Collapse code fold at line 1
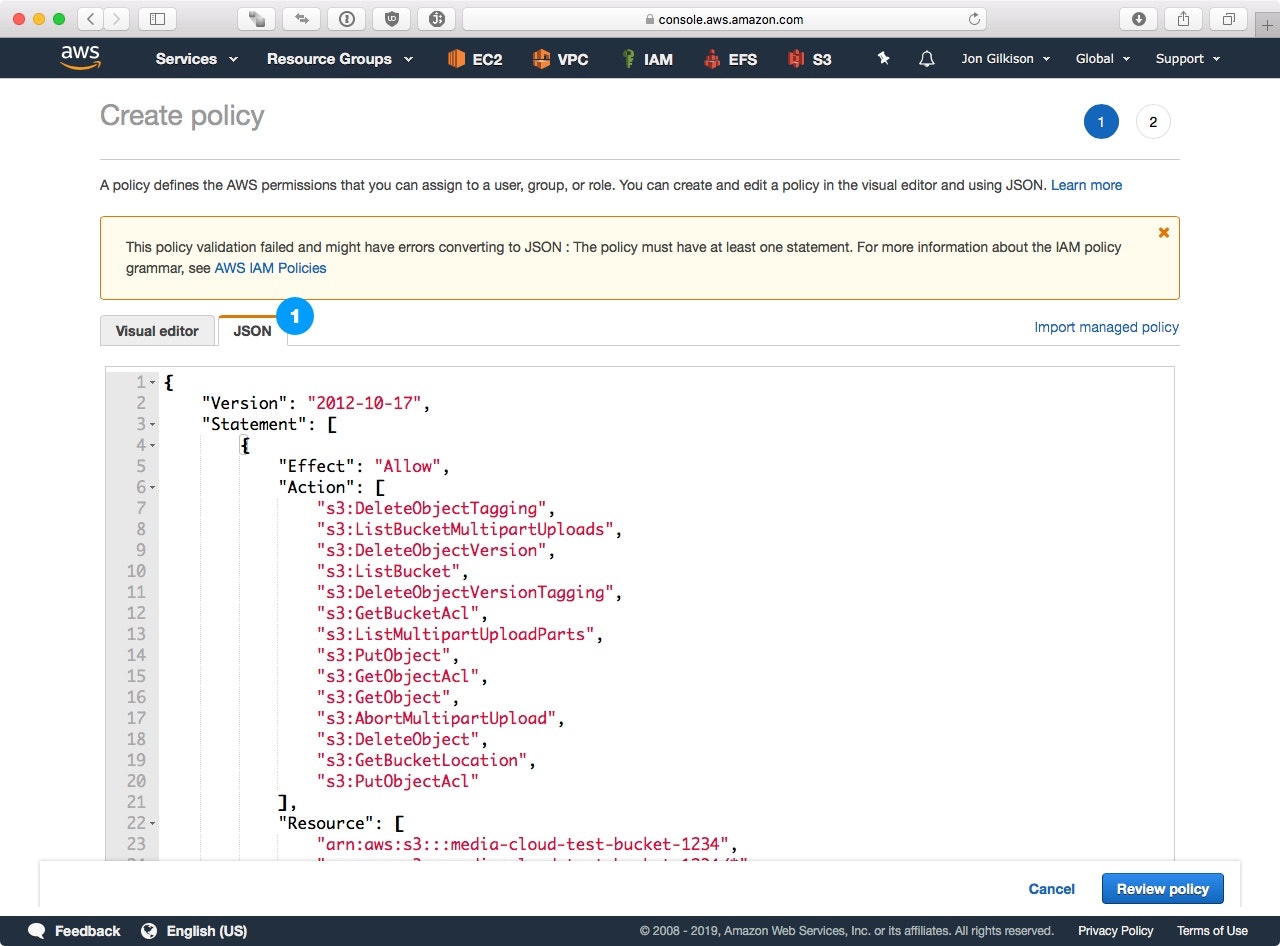This screenshot has width=1280, height=946. tap(152, 383)
